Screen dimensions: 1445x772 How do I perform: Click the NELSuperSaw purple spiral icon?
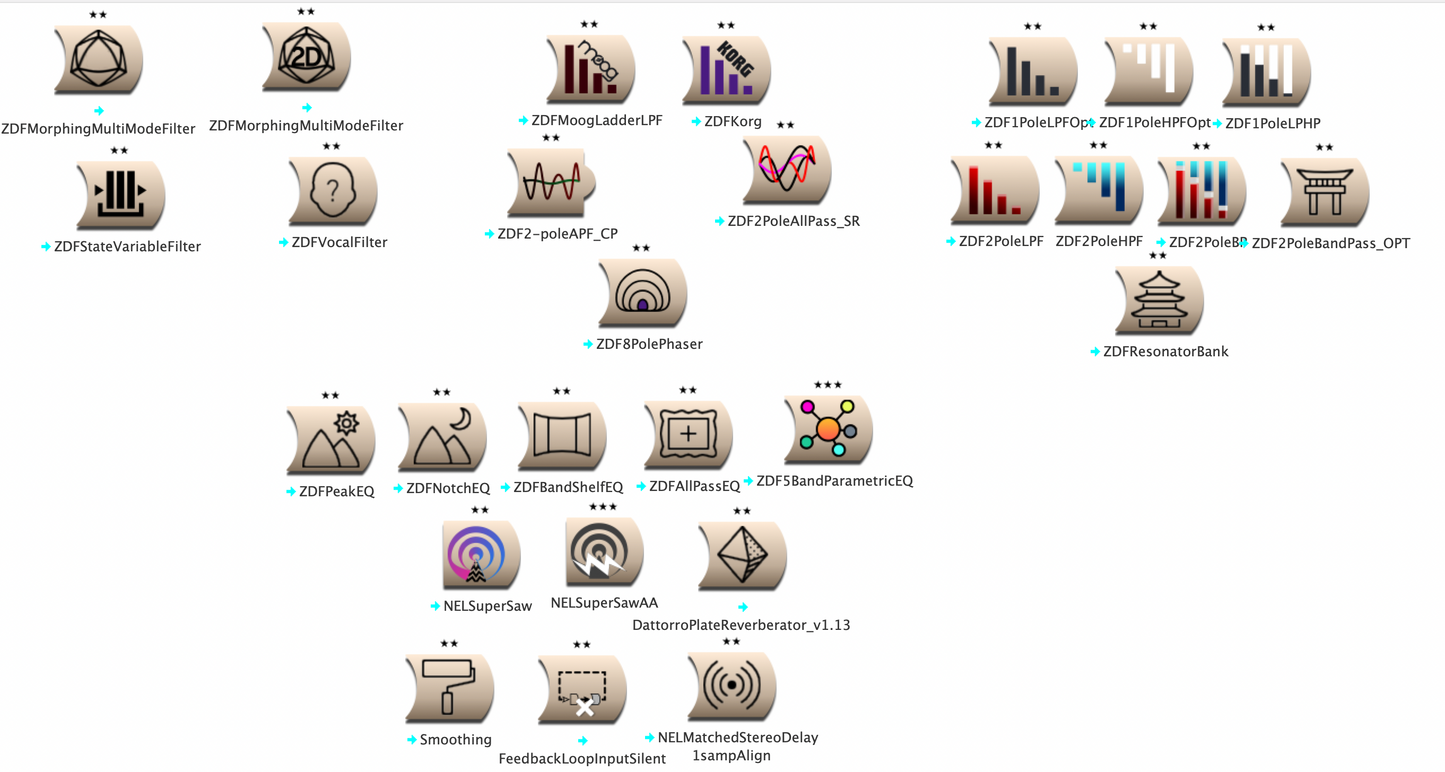(x=481, y=554)
